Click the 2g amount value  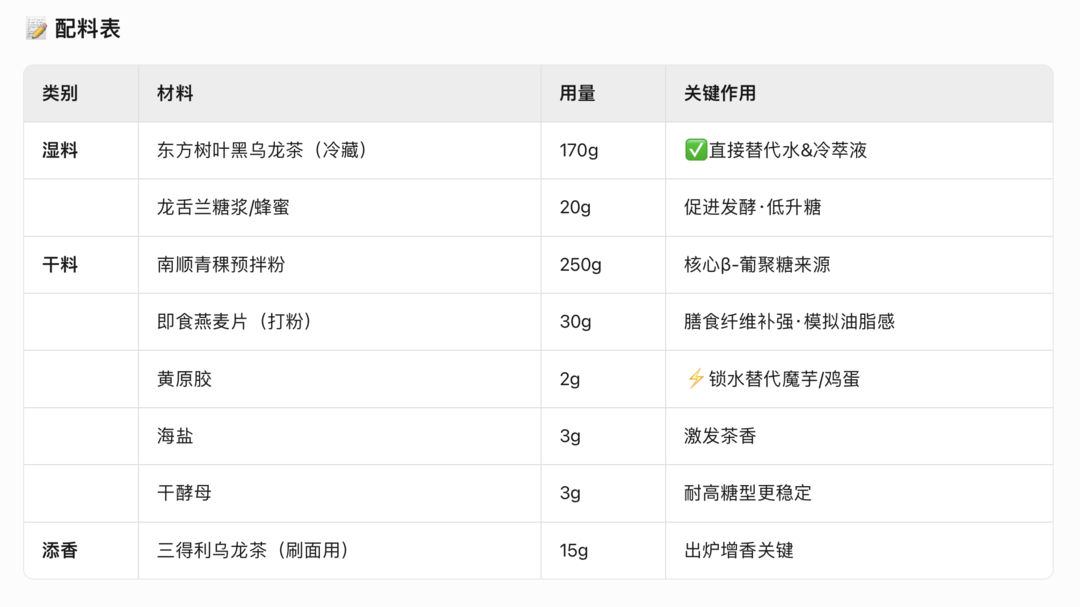(570, 379)
